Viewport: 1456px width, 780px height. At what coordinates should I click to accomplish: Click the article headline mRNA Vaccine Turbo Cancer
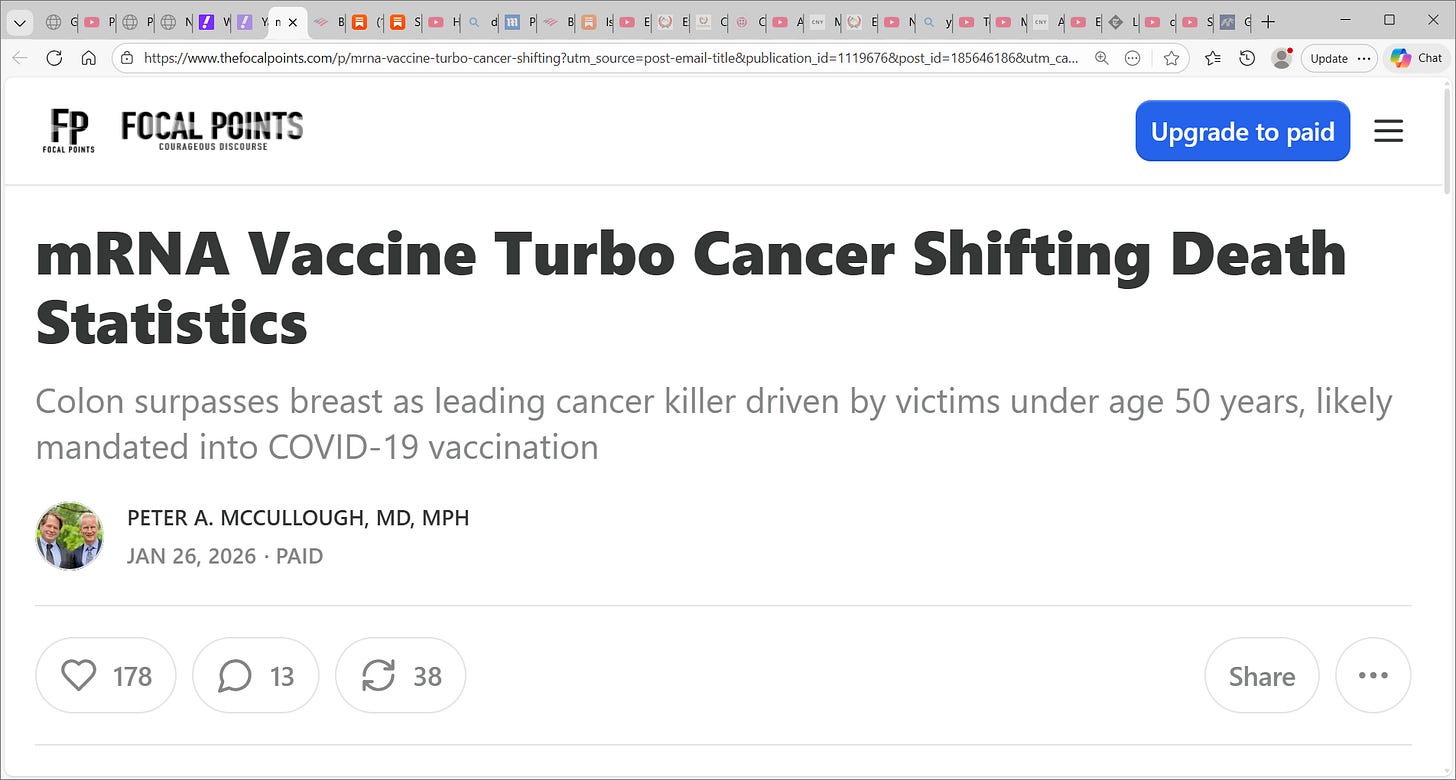coord(691,288)
